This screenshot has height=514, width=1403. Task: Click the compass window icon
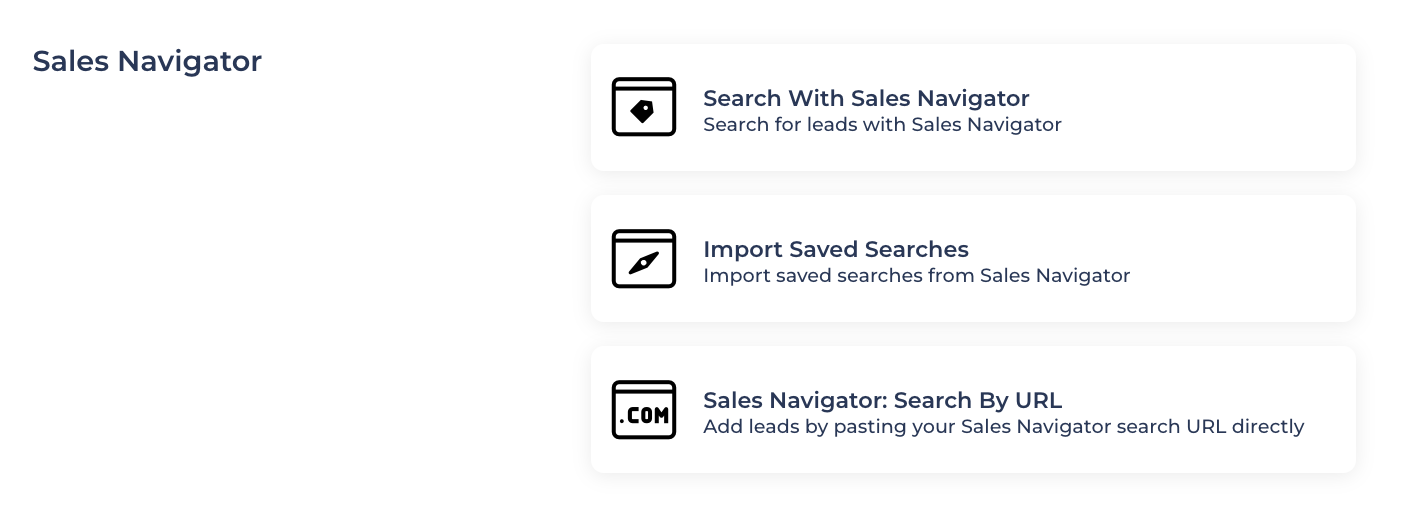[x=643, y=258]
